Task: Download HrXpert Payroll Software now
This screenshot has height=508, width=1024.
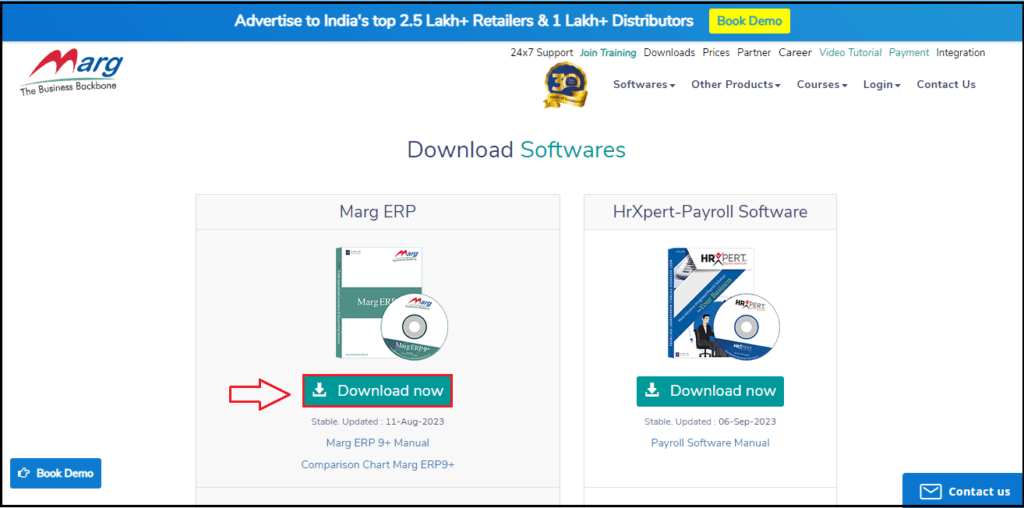Action: [x=710, y=391]
